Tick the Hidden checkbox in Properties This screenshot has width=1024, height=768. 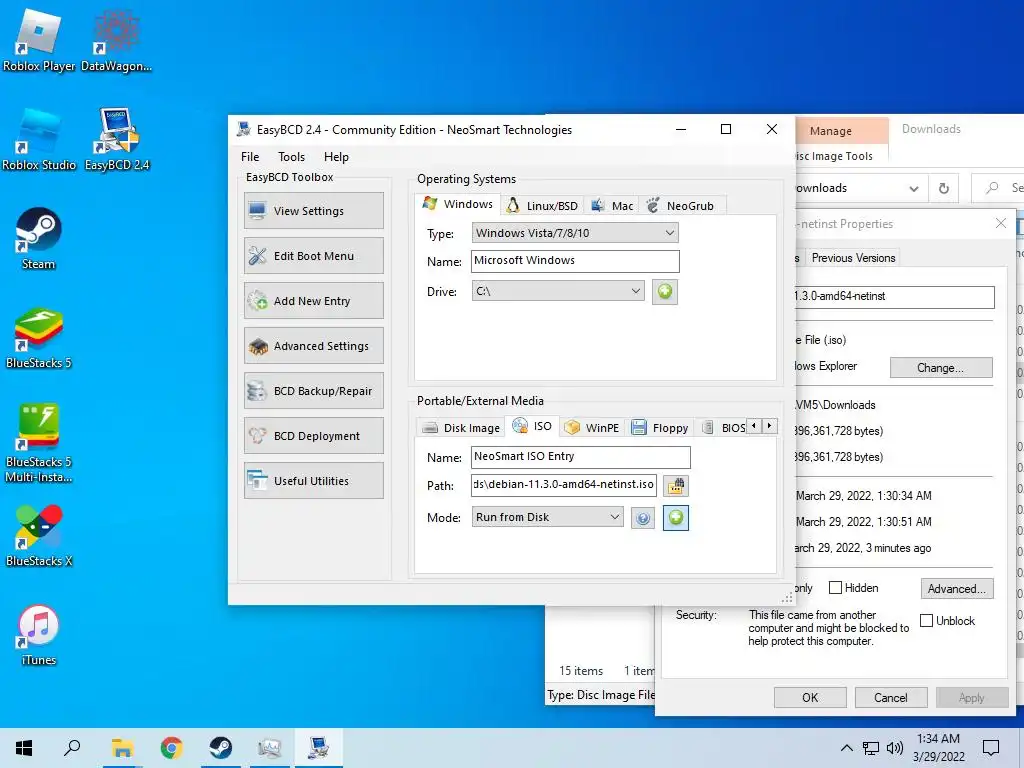point(835,588)
